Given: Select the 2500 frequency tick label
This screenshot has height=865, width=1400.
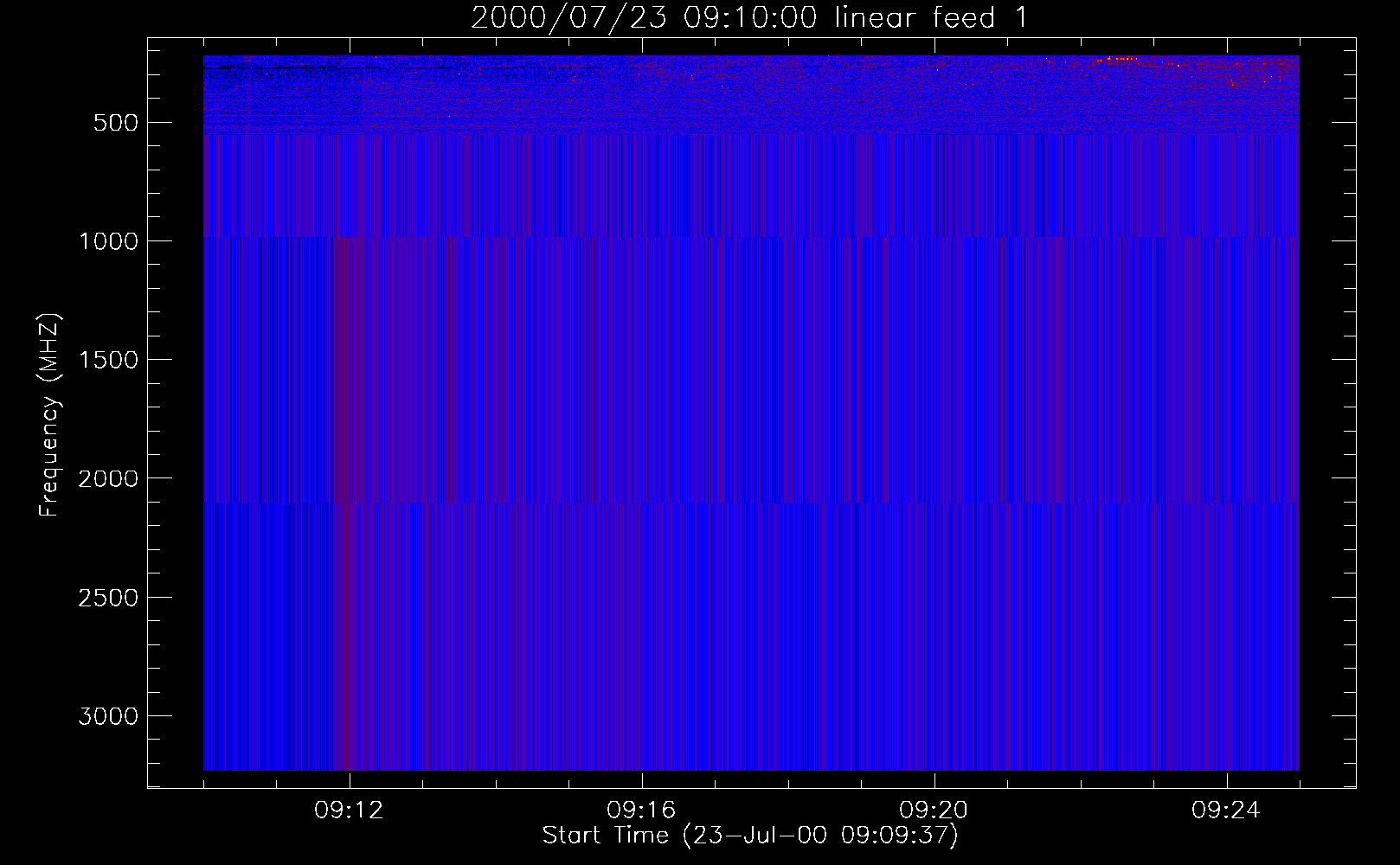Looking at the screenshot, I should (108, 598).
